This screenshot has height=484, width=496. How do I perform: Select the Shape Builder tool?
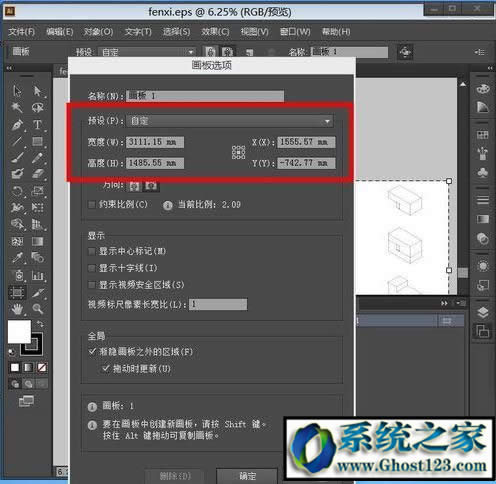[x=17, y=224]
